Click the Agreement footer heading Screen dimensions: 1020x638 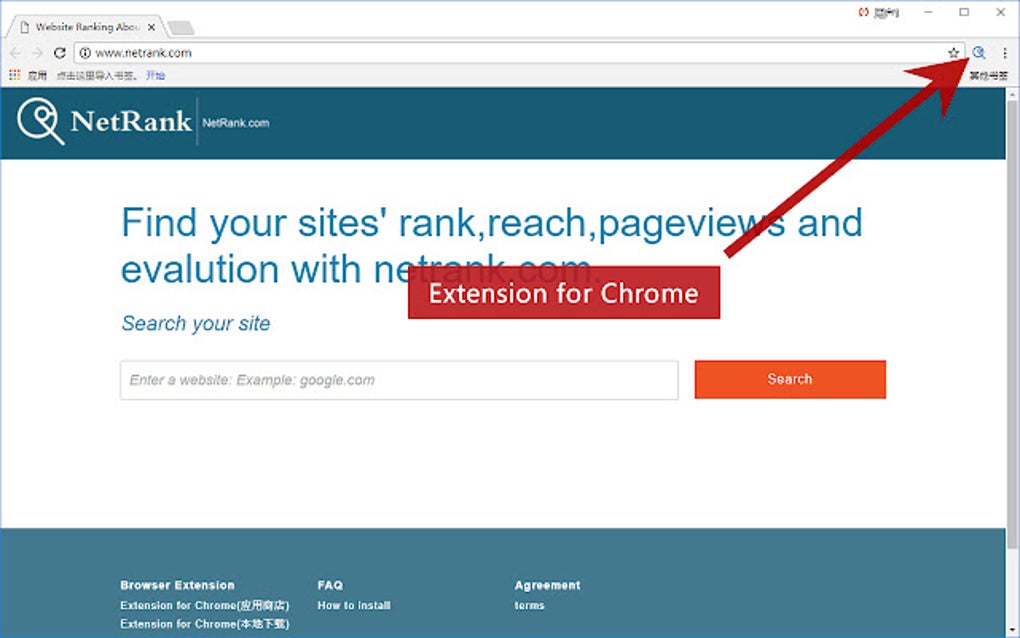point(547,585)
